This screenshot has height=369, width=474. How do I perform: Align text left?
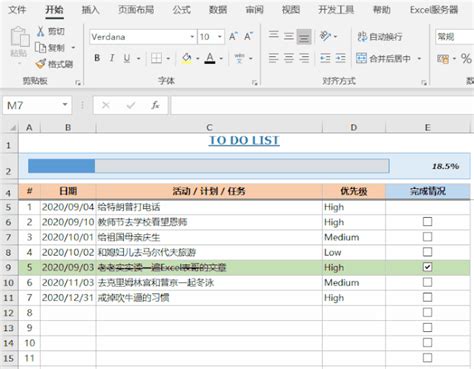(x=274, y=58)
